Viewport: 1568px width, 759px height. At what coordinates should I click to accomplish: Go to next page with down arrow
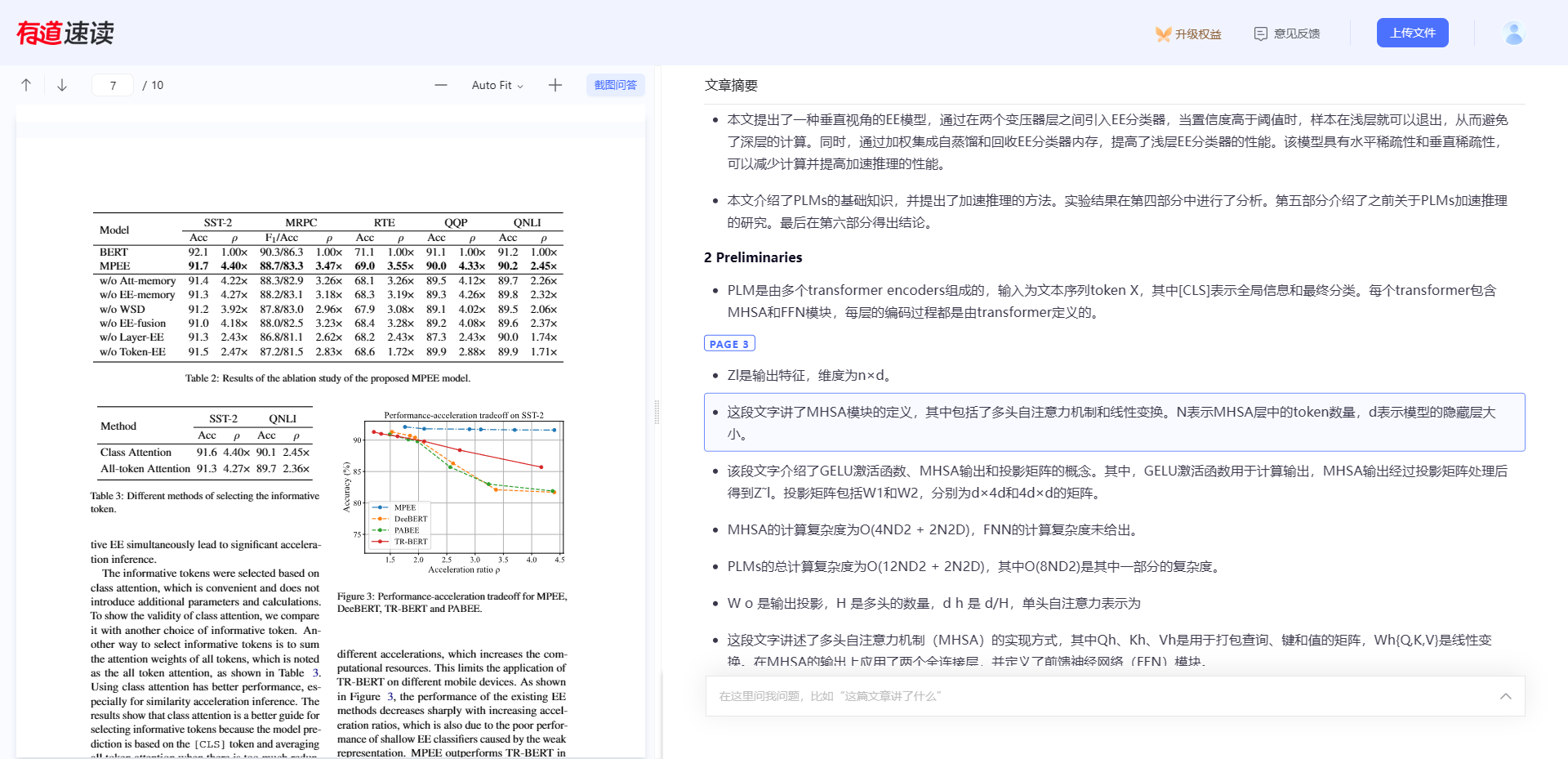(62, 85)
